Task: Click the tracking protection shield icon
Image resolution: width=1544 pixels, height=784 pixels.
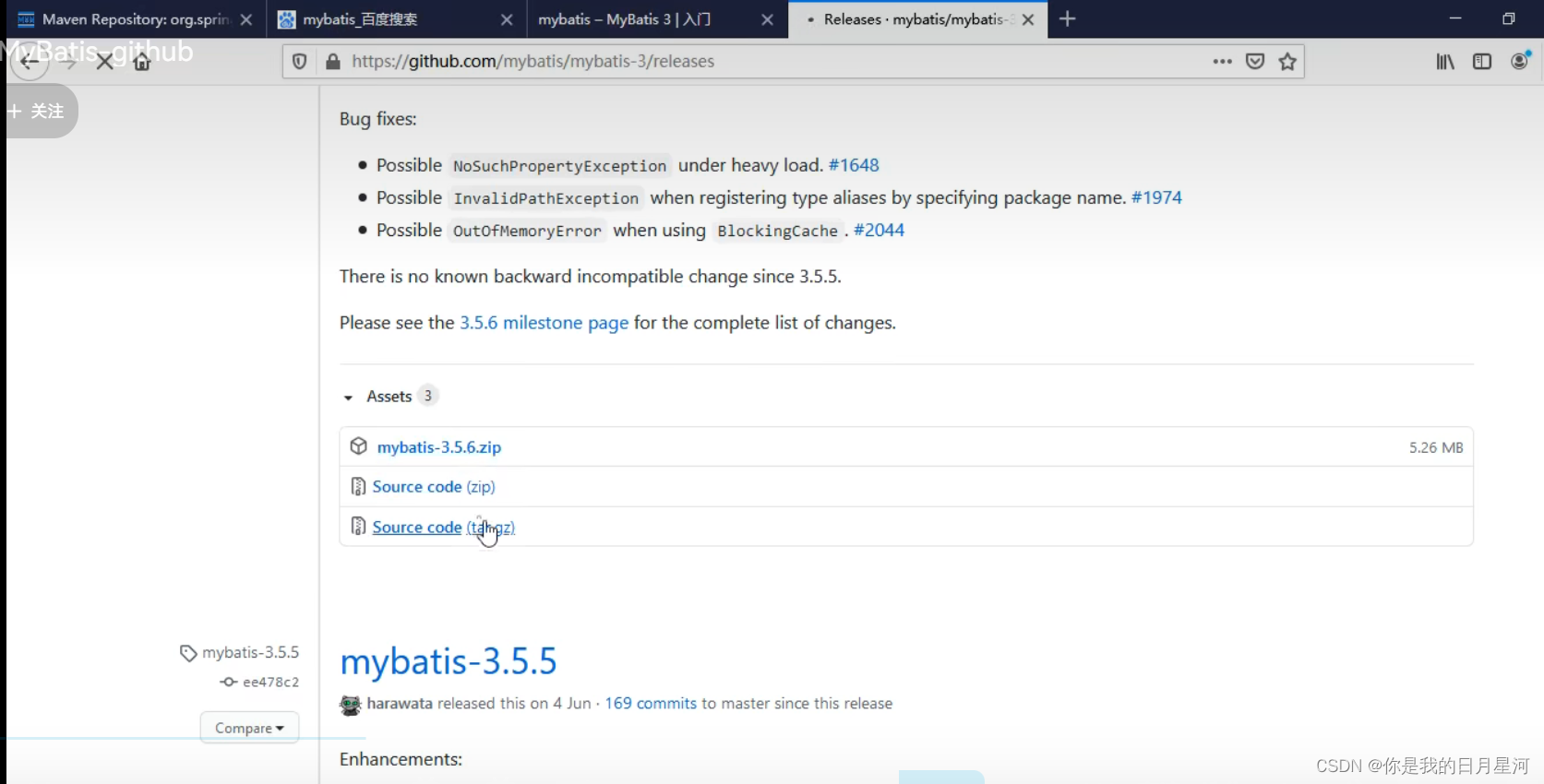Action: click(299, 62)
